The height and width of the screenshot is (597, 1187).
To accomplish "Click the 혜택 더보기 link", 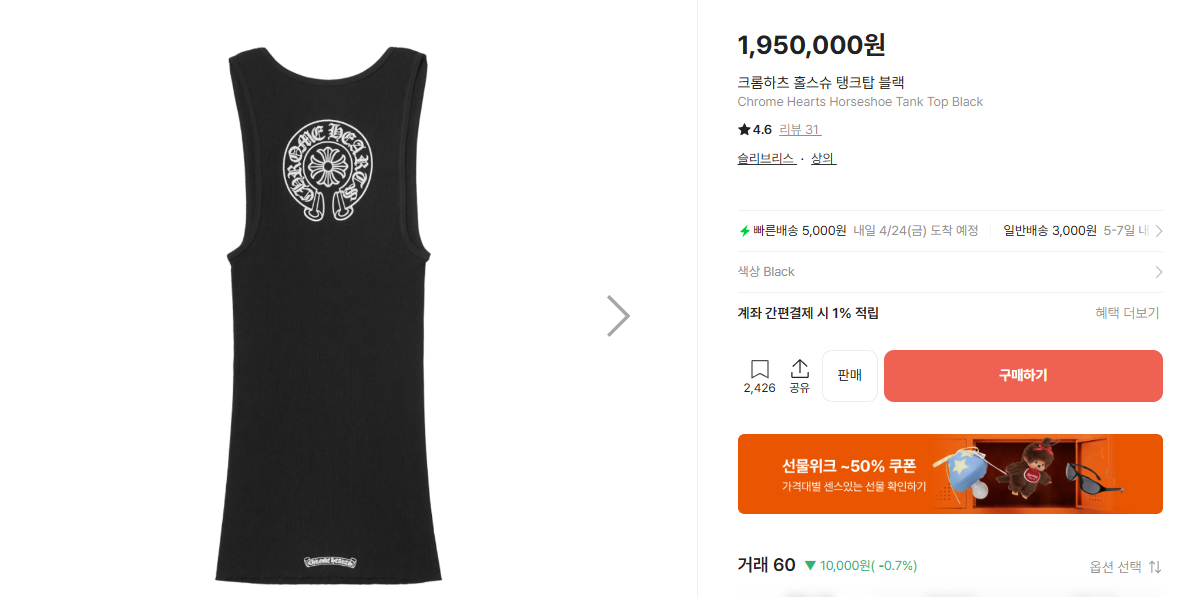I will (x=1127, y=313).
